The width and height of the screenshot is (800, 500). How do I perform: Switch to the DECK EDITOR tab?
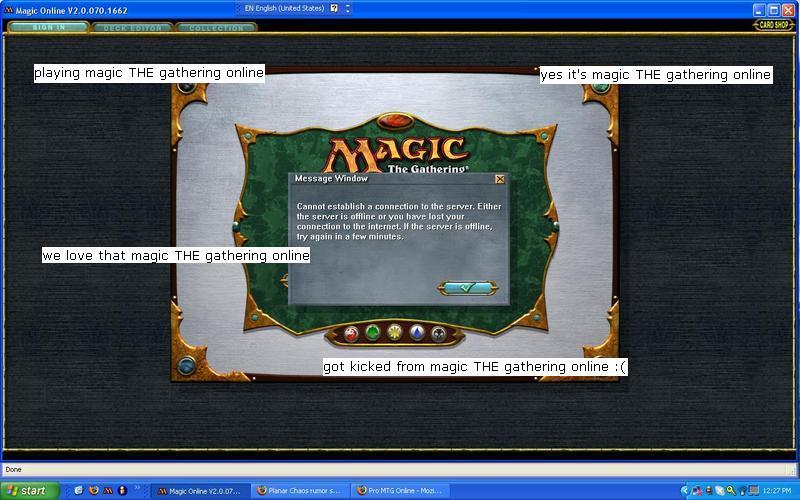click(x=133, y=28)
